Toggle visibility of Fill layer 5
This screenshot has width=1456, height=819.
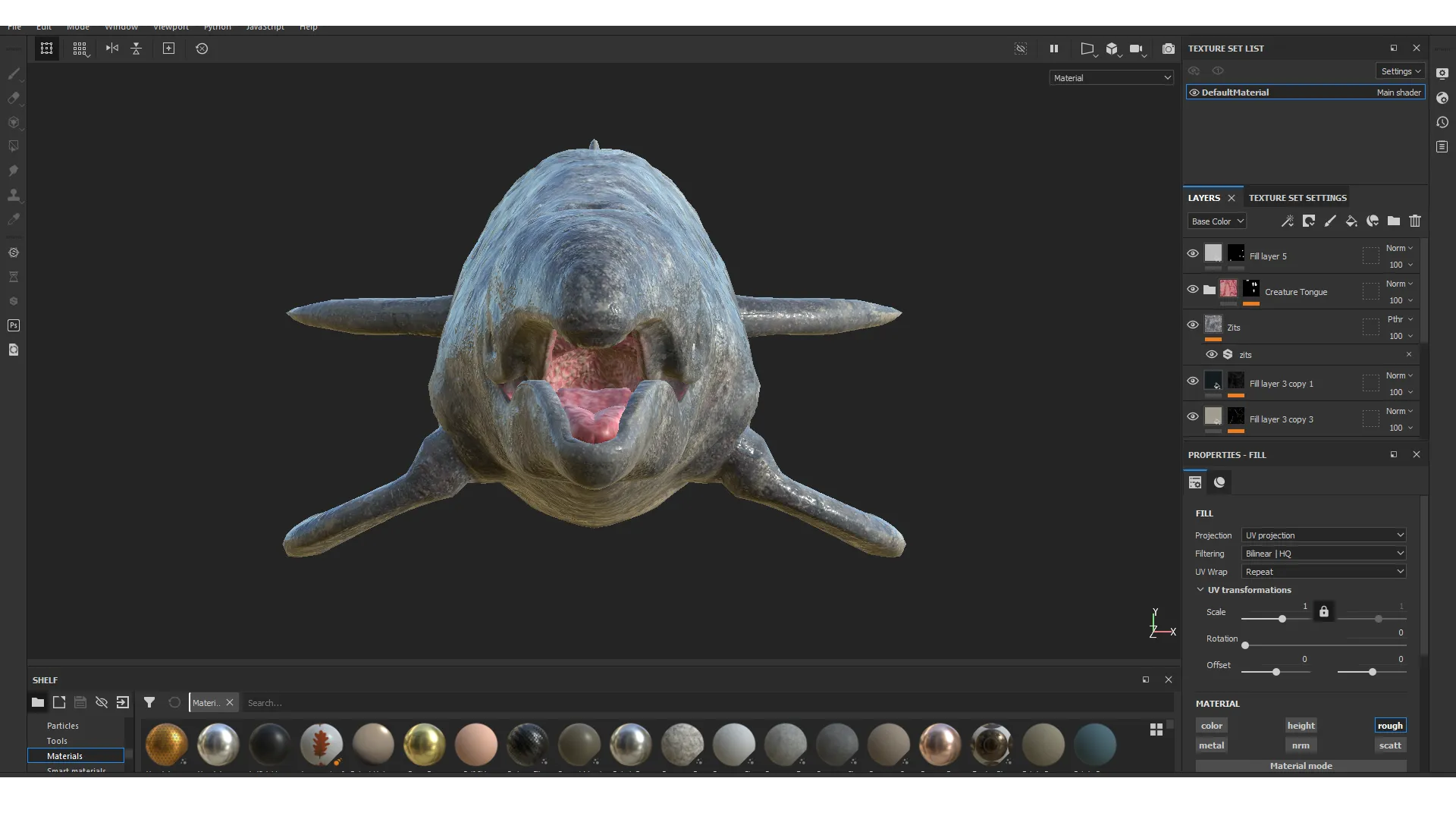[1193, 254]
